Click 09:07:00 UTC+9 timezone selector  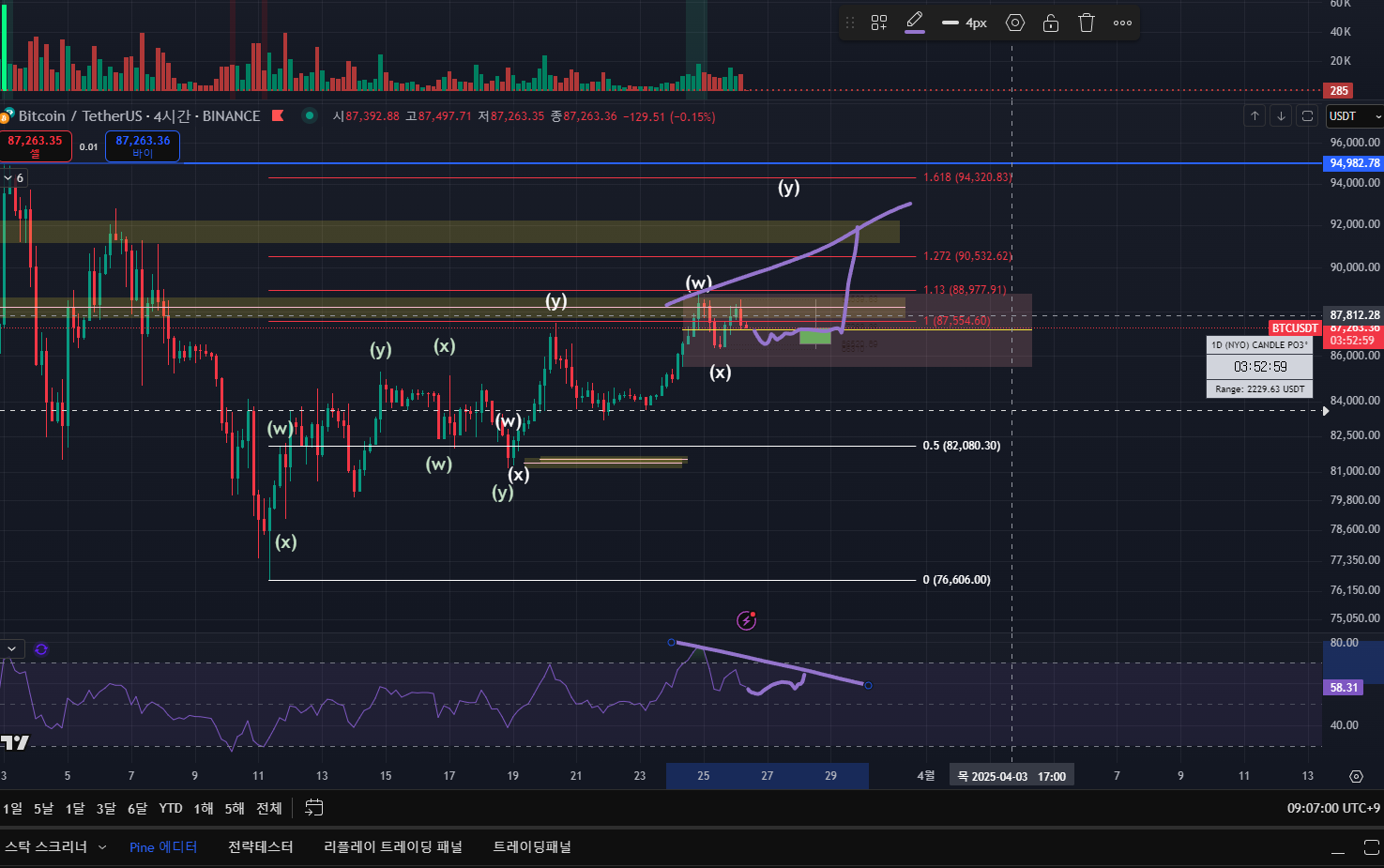(x=1333, y=808)
